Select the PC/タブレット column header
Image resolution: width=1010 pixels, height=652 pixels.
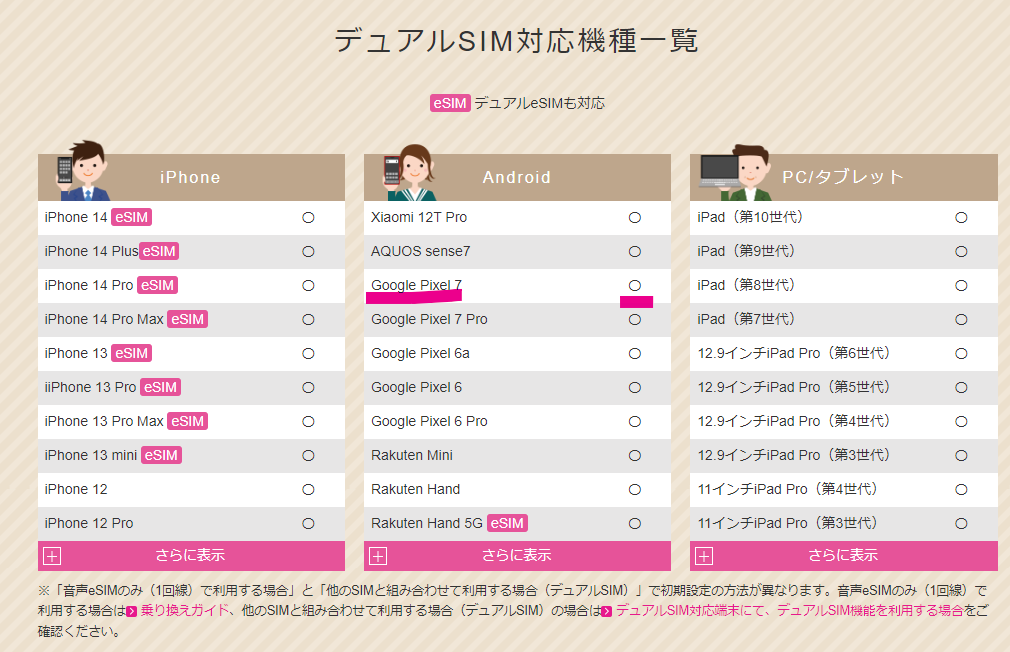tap(844, 177)
